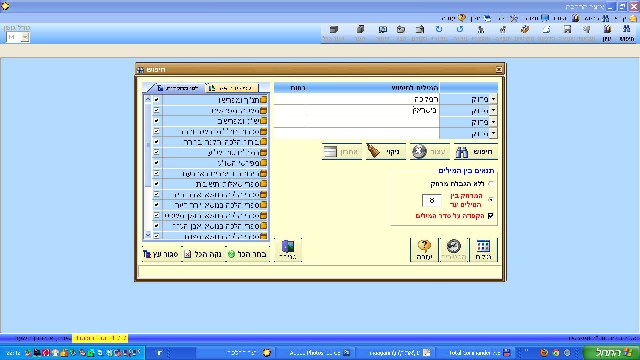Click the book tree scrollbar thumb
The width and height of the screenshot is (640, 360).
pos(148,145)
